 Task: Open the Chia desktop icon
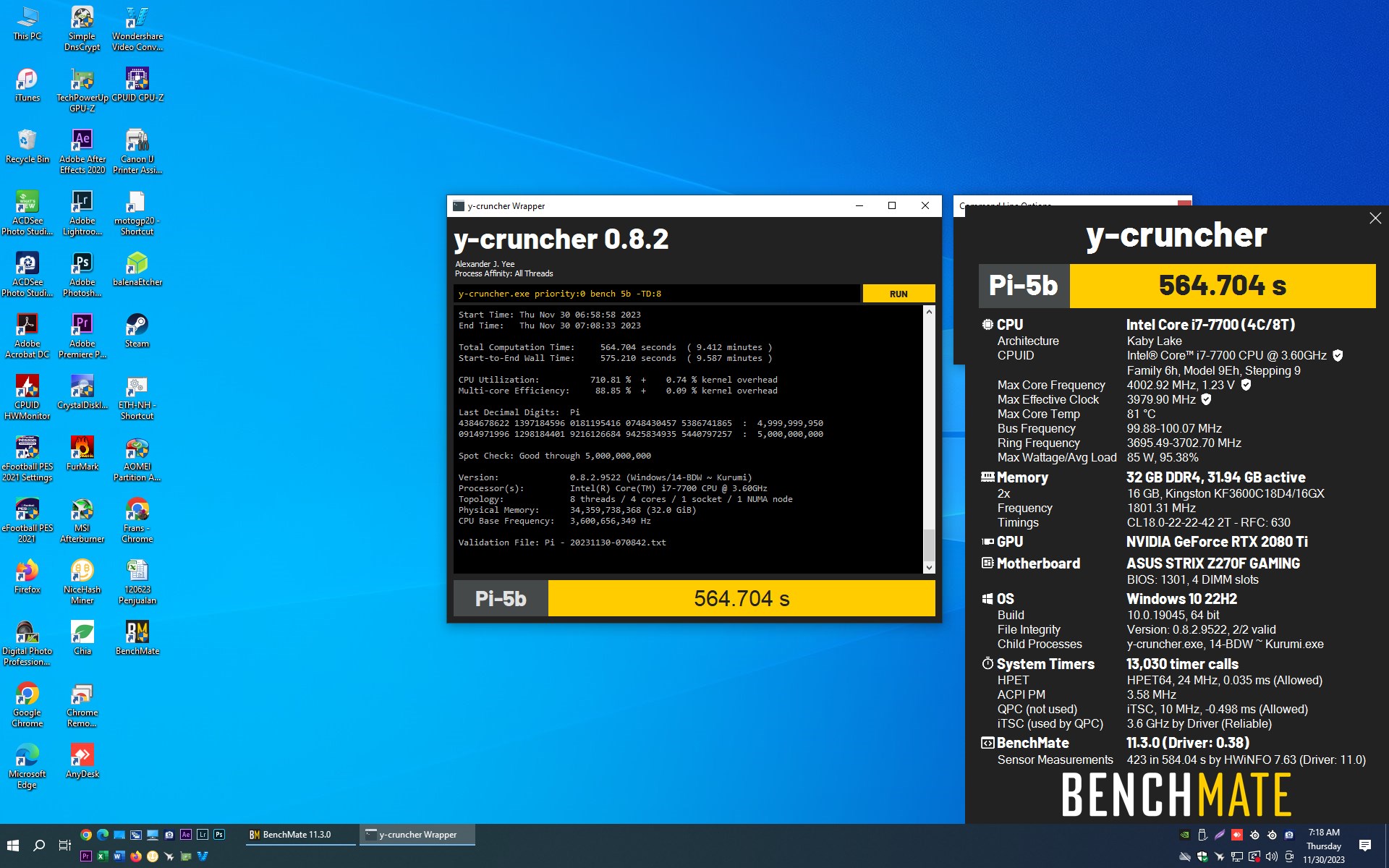[82, 637]
